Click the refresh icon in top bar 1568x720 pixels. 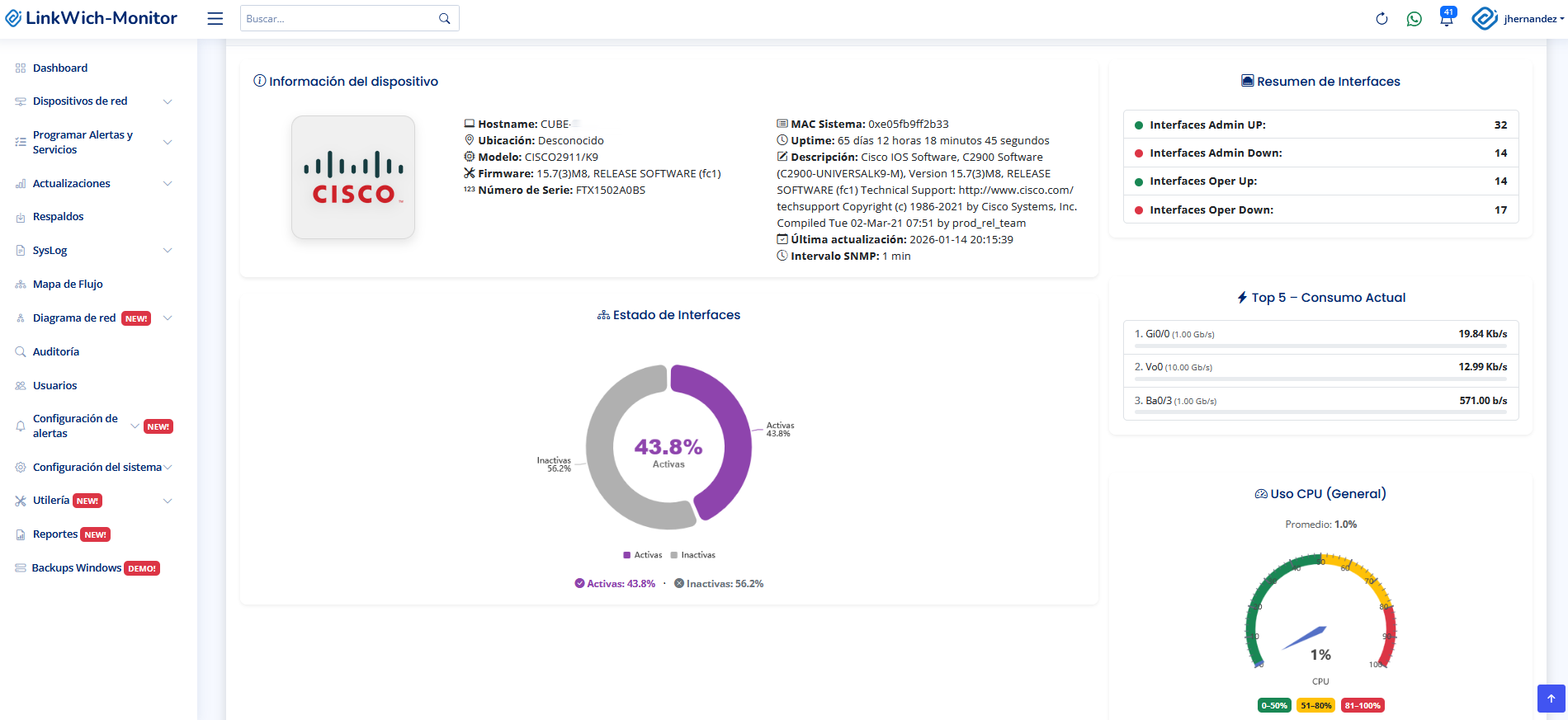(x=1381, y=19)
